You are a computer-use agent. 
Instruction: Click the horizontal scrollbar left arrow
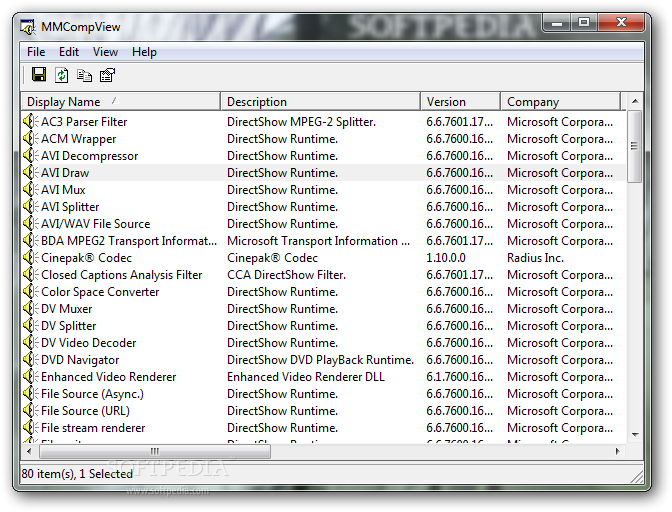(x=29, y=451)
